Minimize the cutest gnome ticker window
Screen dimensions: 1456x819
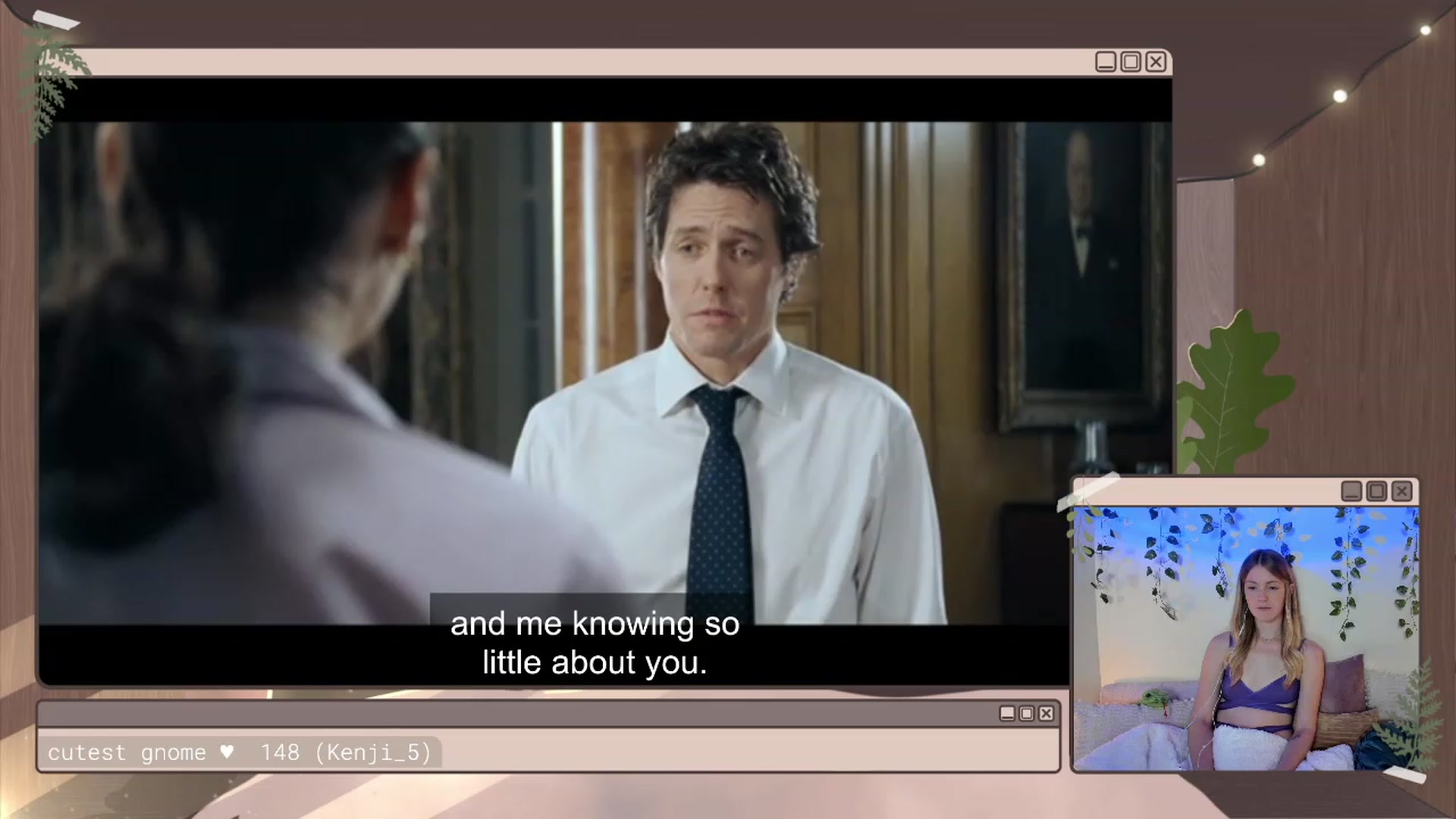point(1007,714)
